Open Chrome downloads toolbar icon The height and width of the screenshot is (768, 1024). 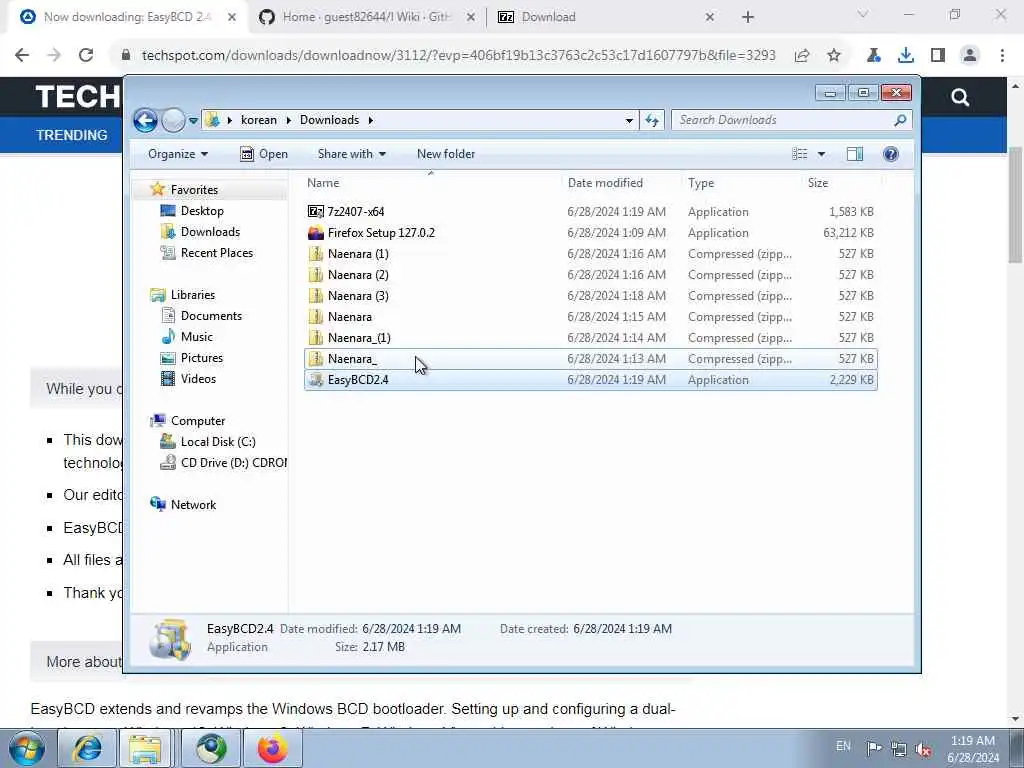906,56
